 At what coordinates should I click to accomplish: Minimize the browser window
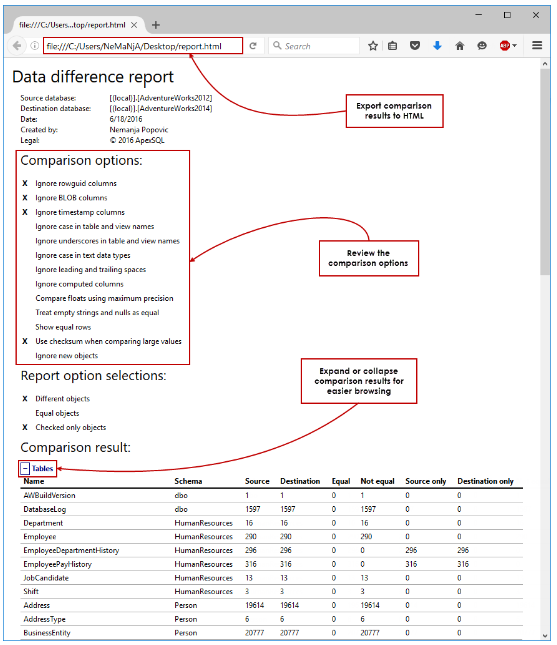[x=478, y=15]
